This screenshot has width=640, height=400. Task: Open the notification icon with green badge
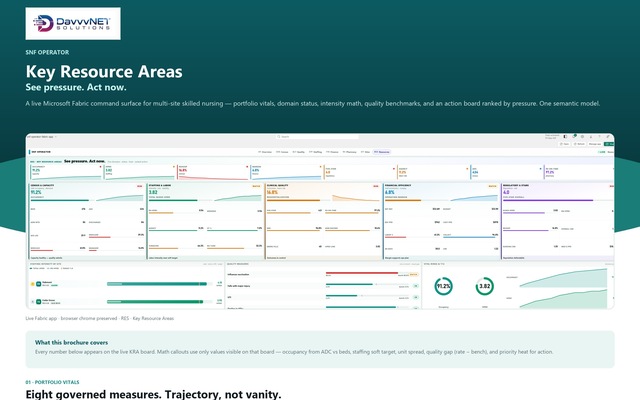574,136
